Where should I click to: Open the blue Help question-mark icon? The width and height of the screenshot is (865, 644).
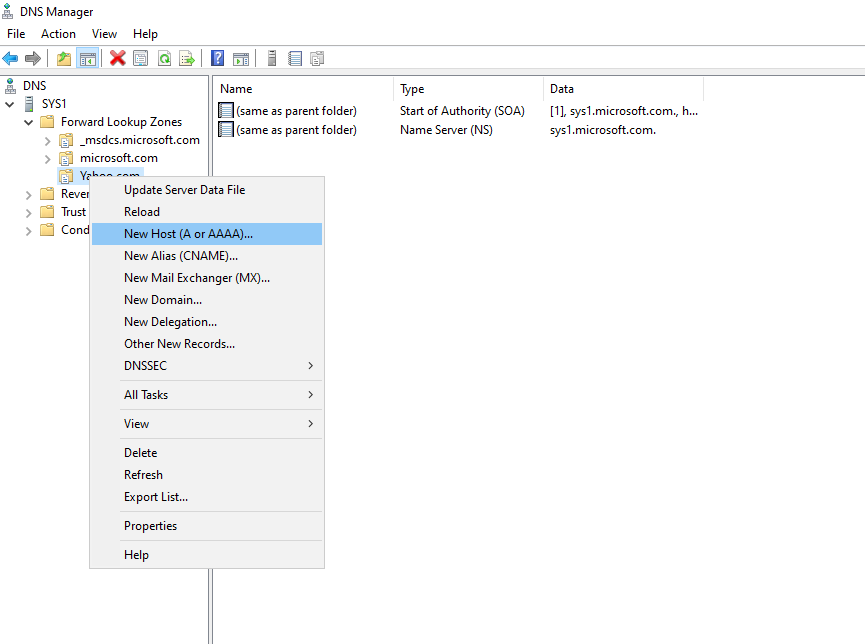[x=218, y=58]
